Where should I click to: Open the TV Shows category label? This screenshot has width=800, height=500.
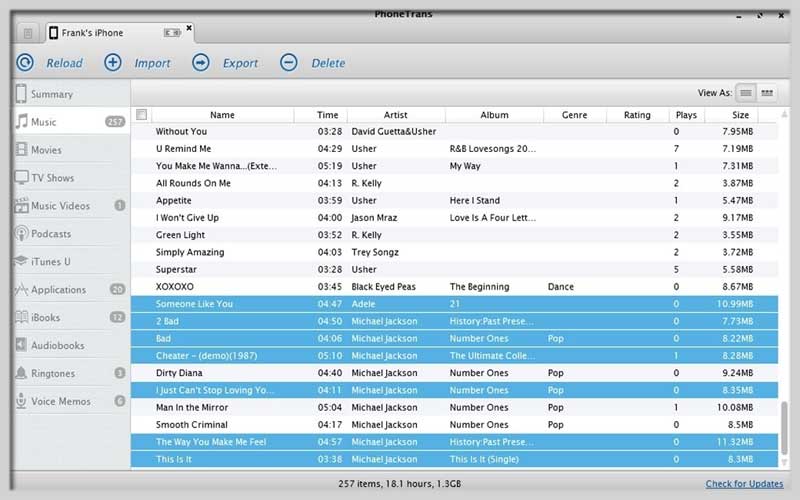click(53, 178)
